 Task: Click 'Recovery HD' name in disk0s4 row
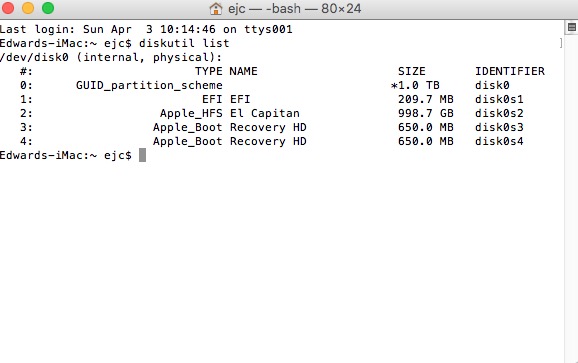pos(268,142)
